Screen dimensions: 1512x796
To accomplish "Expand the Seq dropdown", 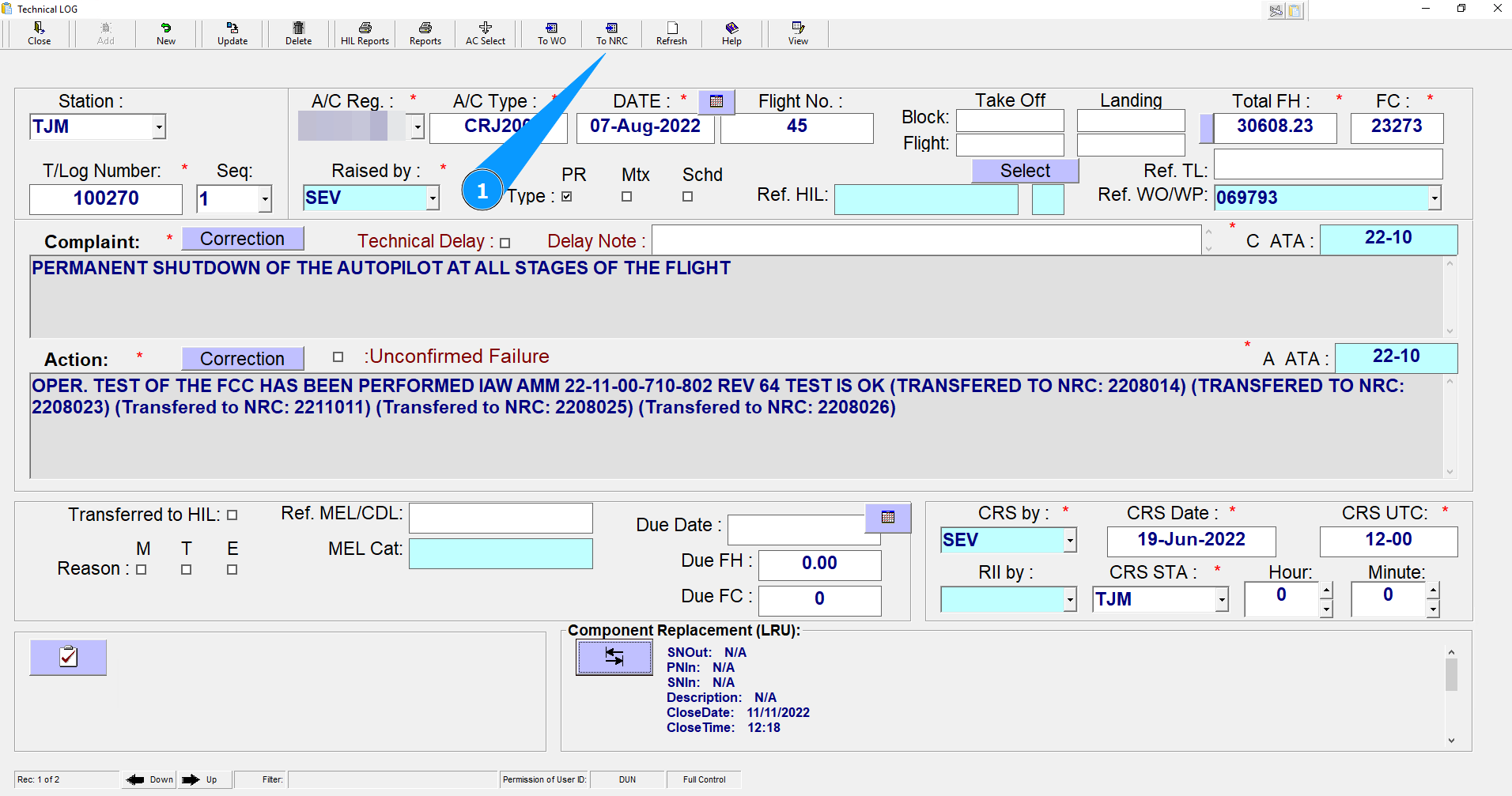I will tap(265, 198).
